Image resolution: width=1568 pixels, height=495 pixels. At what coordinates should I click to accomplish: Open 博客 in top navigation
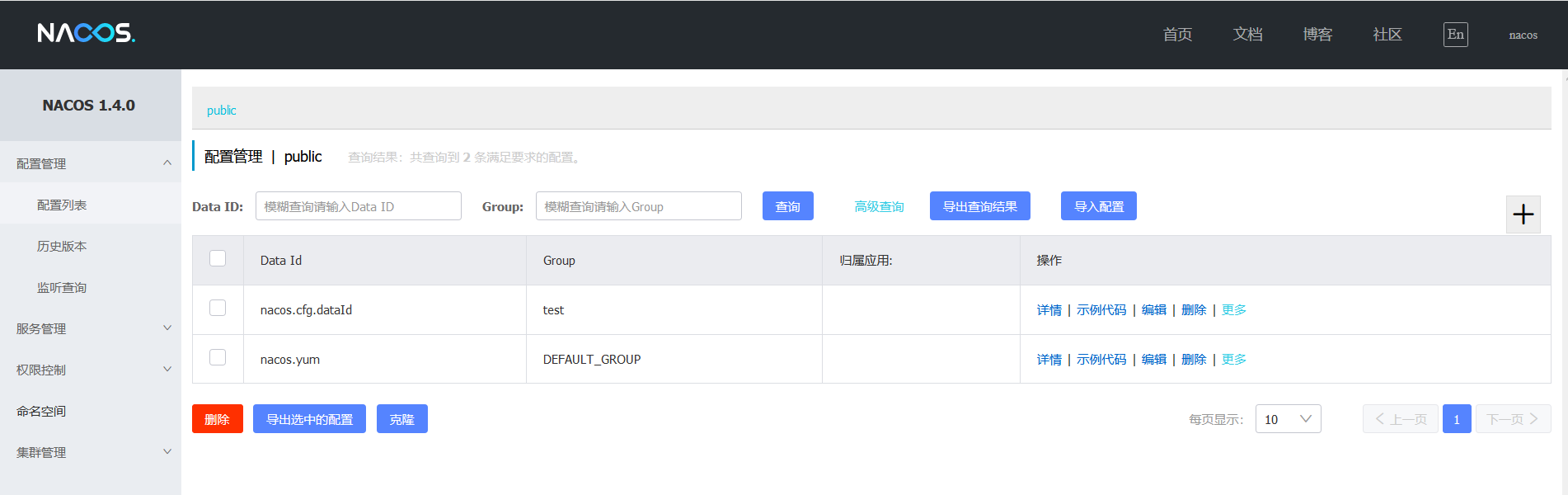point(1317,35)
